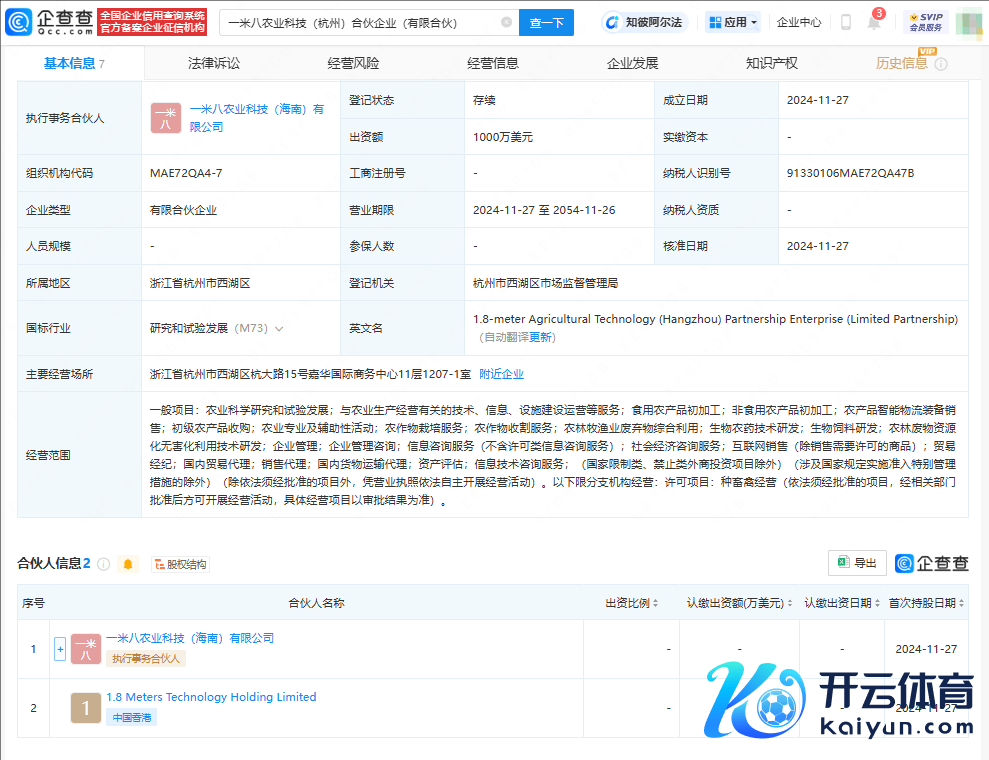Switch to the 法律诉讼 tab

[214, 63]
